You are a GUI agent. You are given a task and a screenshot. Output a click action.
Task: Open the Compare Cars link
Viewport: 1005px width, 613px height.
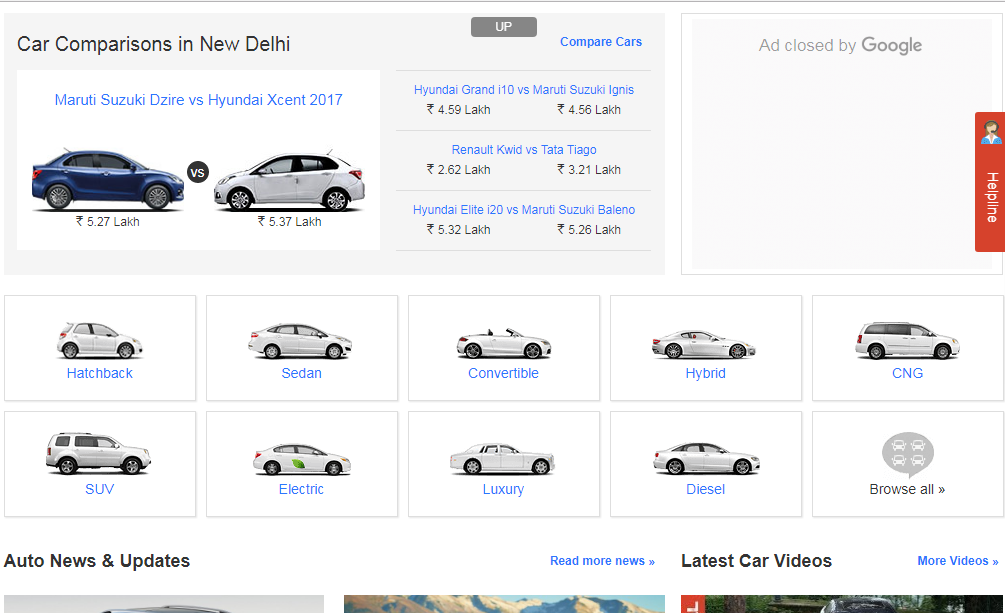601,42
